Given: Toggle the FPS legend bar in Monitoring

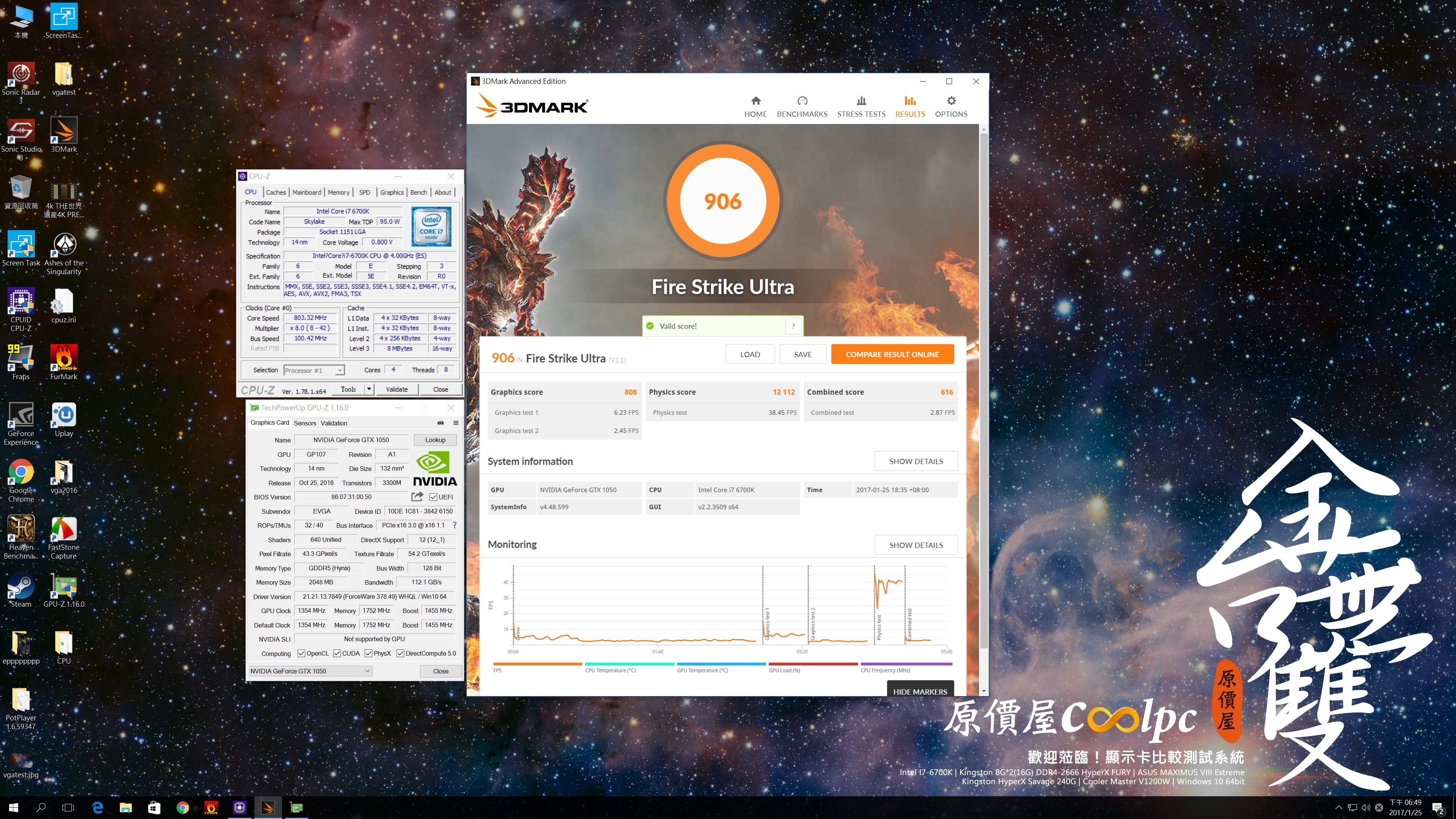Looking at the screenshot, I should coord(537,664).
